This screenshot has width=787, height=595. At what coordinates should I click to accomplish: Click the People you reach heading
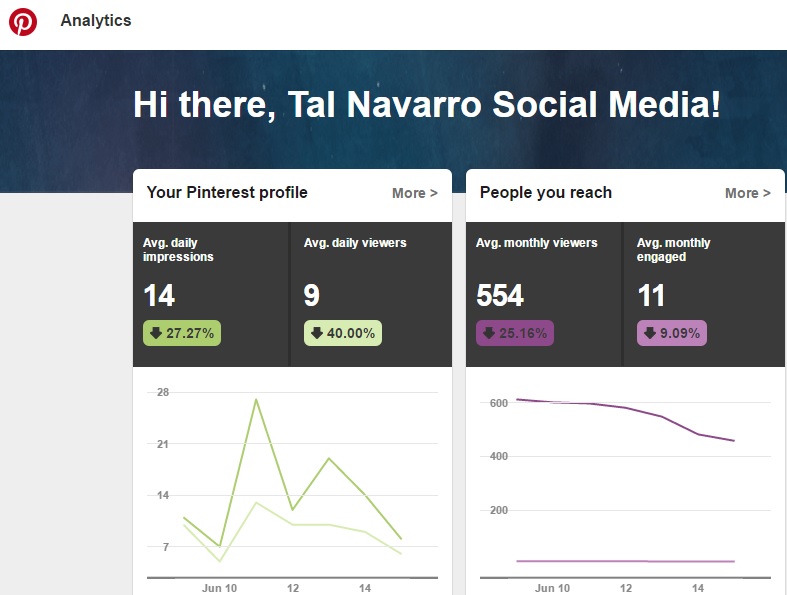[546, 192]
